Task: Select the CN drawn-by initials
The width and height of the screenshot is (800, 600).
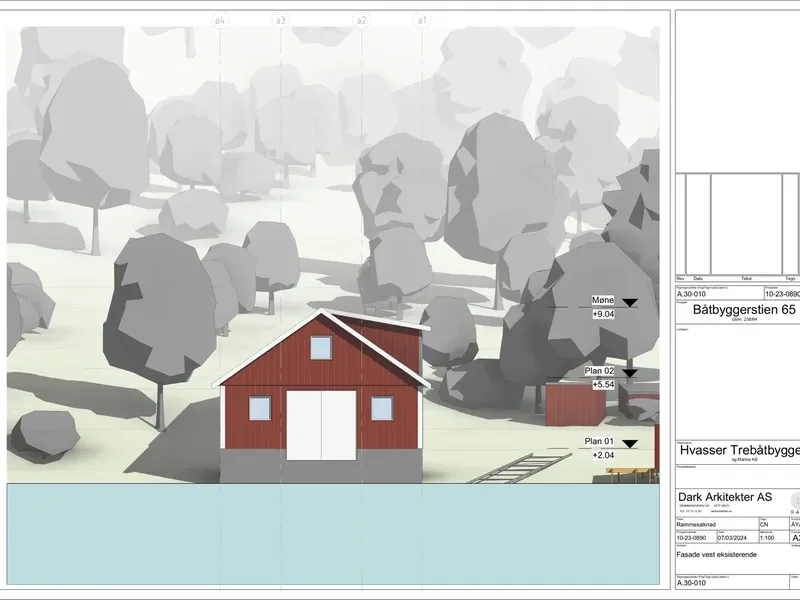Action: click(x=764, y=524)
